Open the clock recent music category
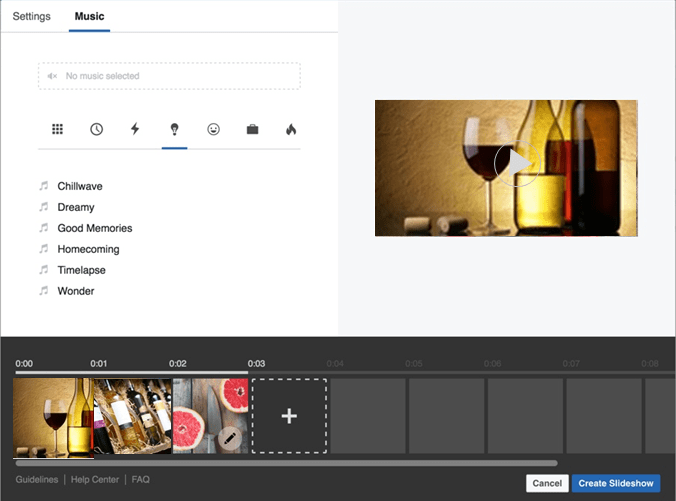 [96, 129]
